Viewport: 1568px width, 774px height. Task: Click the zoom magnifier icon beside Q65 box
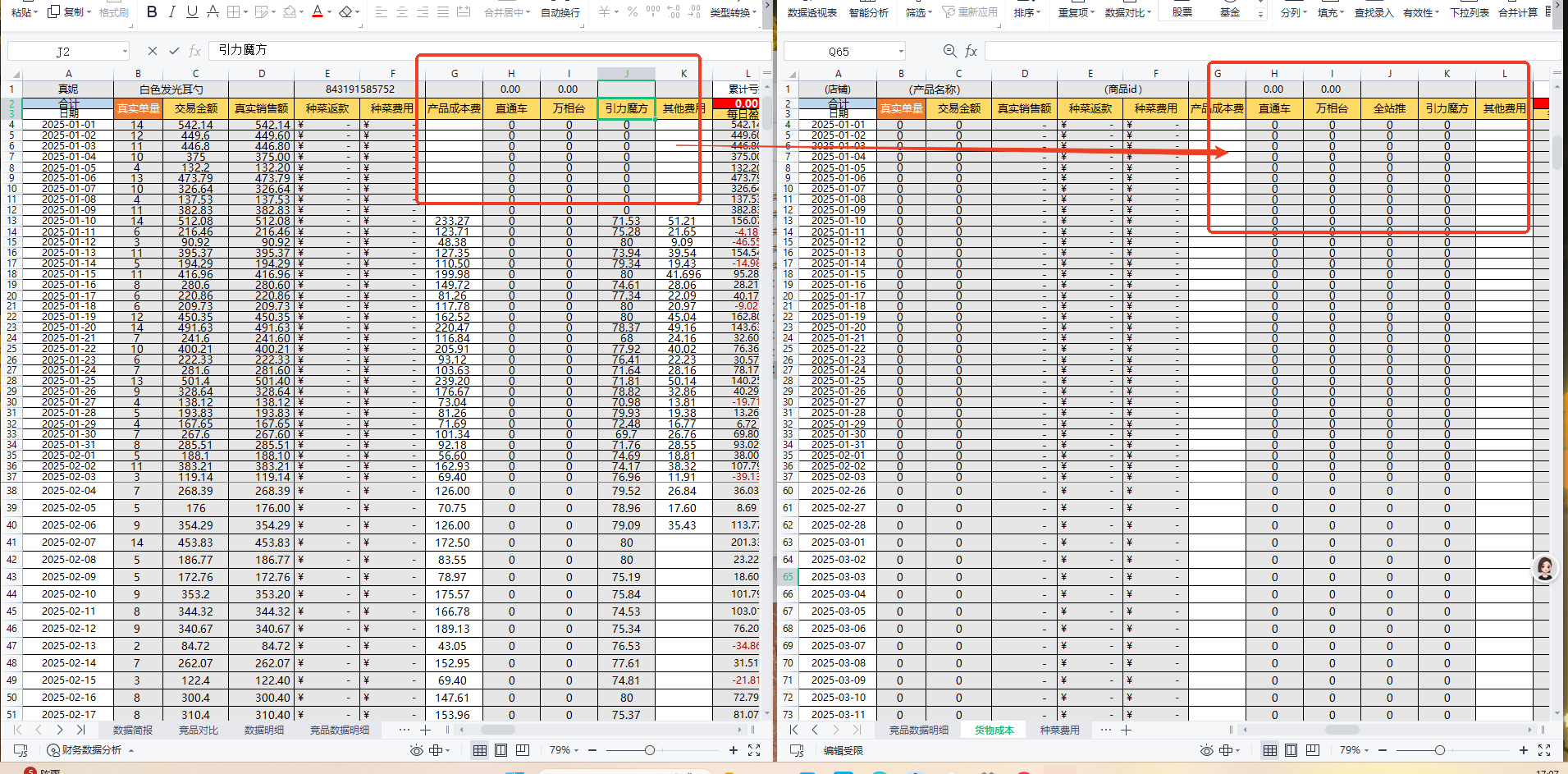point(949,51)
